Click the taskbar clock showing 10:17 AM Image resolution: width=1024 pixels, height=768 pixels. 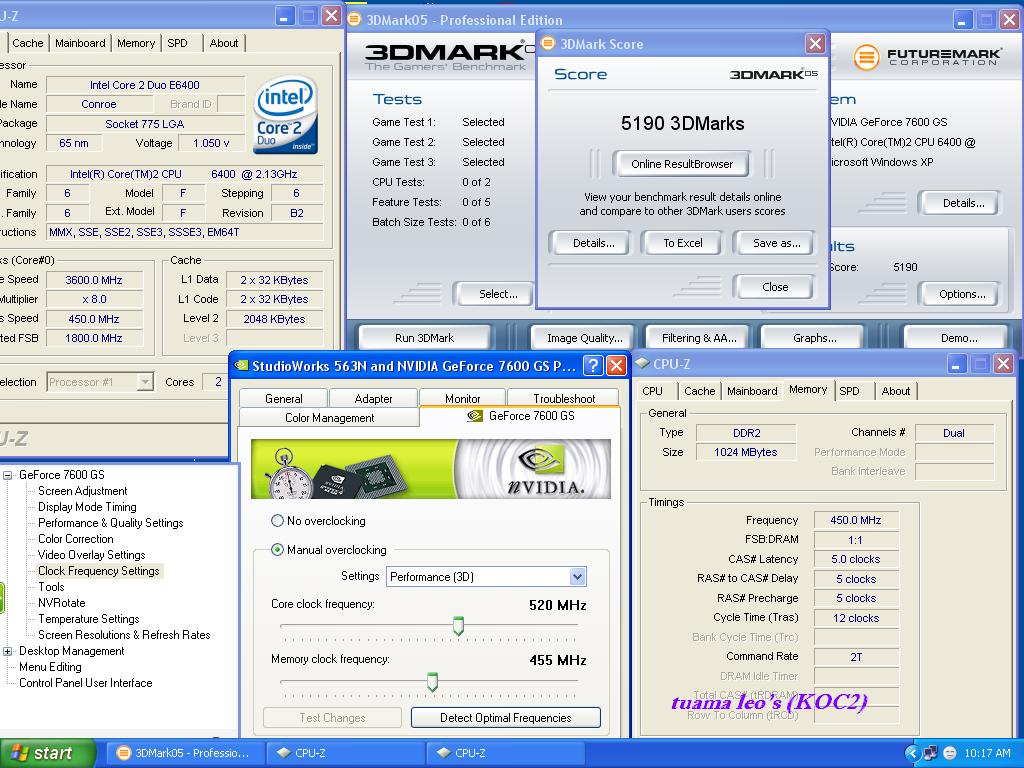coord(987,753)
